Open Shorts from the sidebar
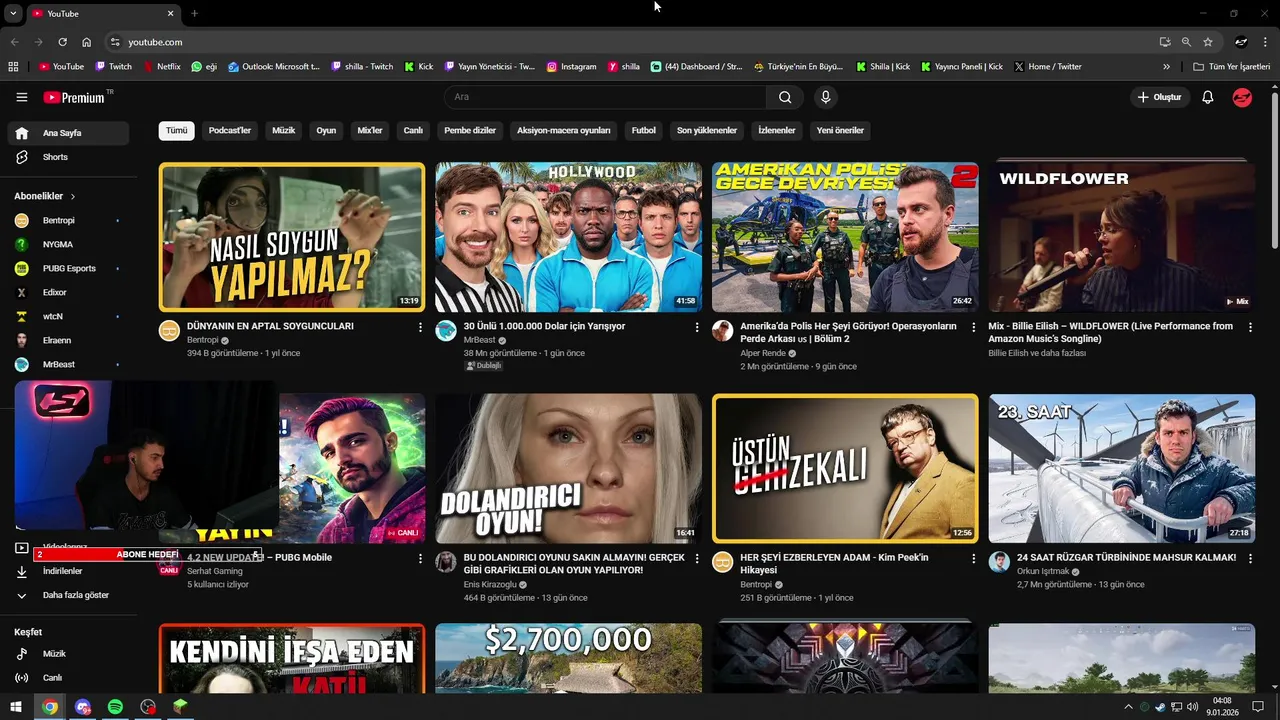The height and width of the screenshot is (720, 1280). (x=68, y=157)
